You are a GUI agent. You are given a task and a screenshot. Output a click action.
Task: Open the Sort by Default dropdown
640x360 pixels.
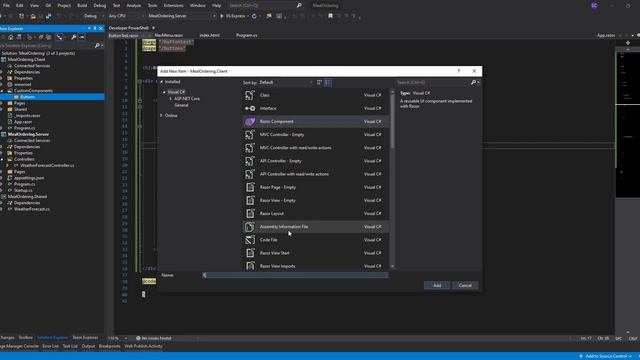point(286,82)
